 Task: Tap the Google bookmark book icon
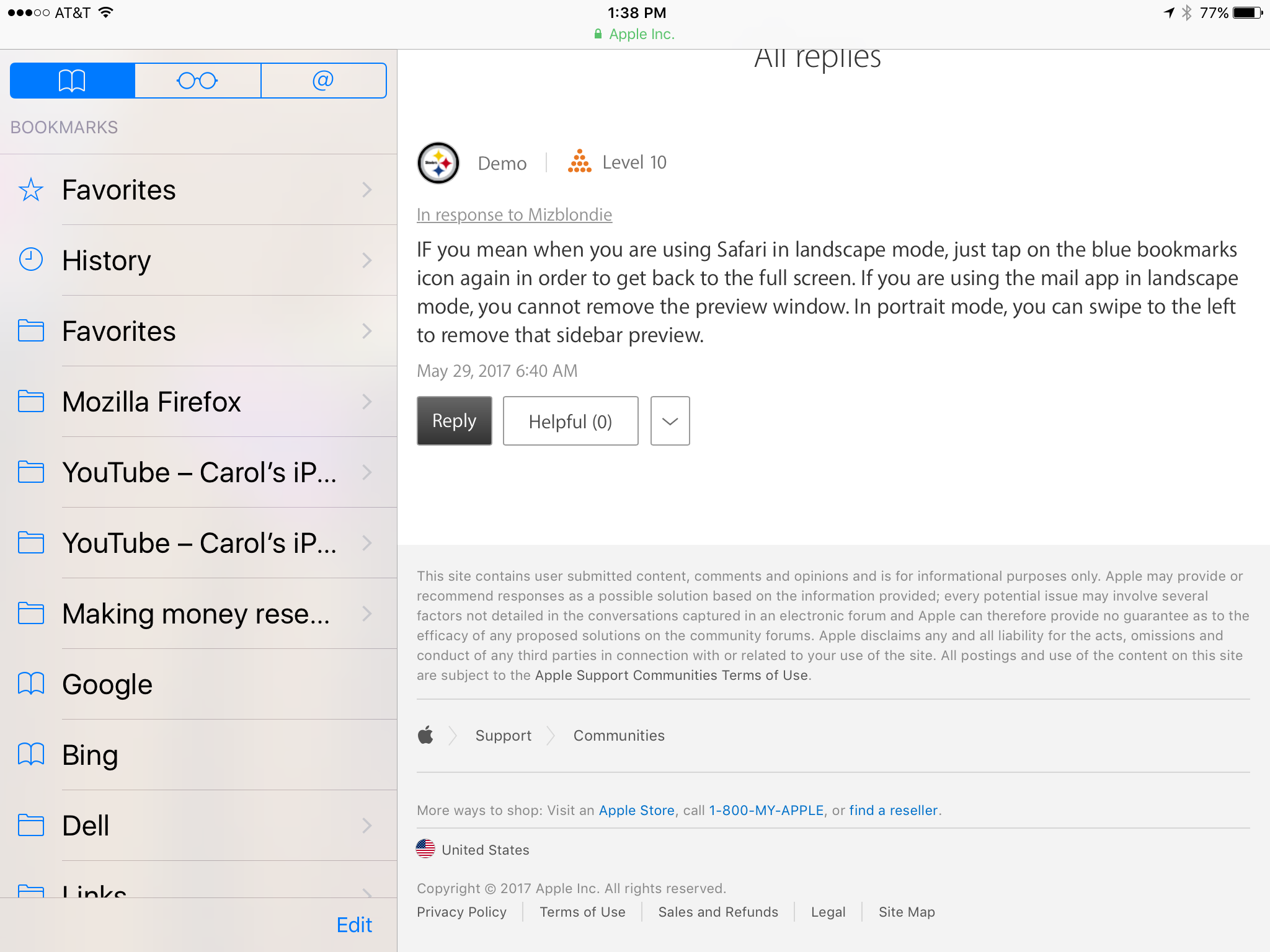tap(31, 684)
